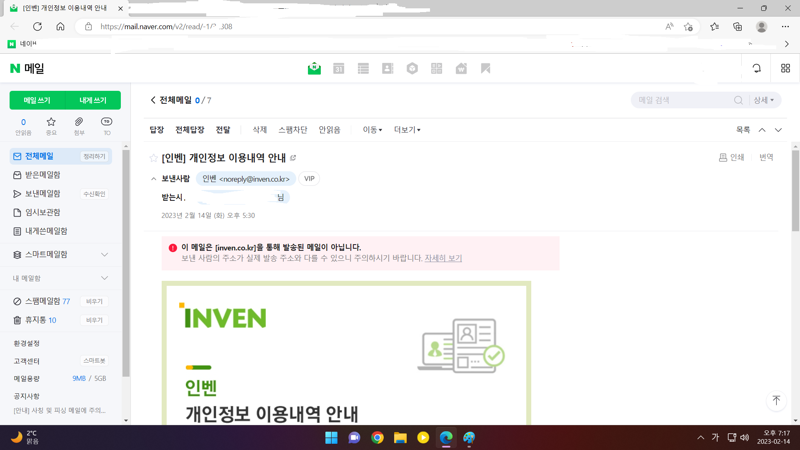
Task: Expand the 내 메일함 section
Action: (105, 279)
